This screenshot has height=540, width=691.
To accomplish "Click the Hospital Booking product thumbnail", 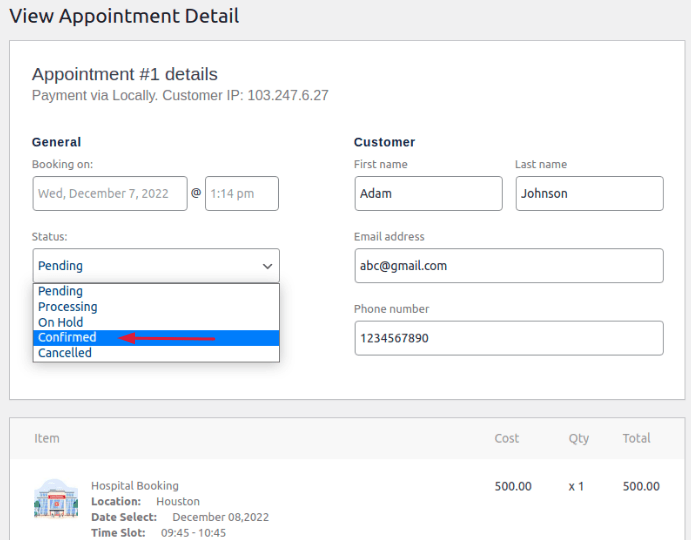I will 56,499.
